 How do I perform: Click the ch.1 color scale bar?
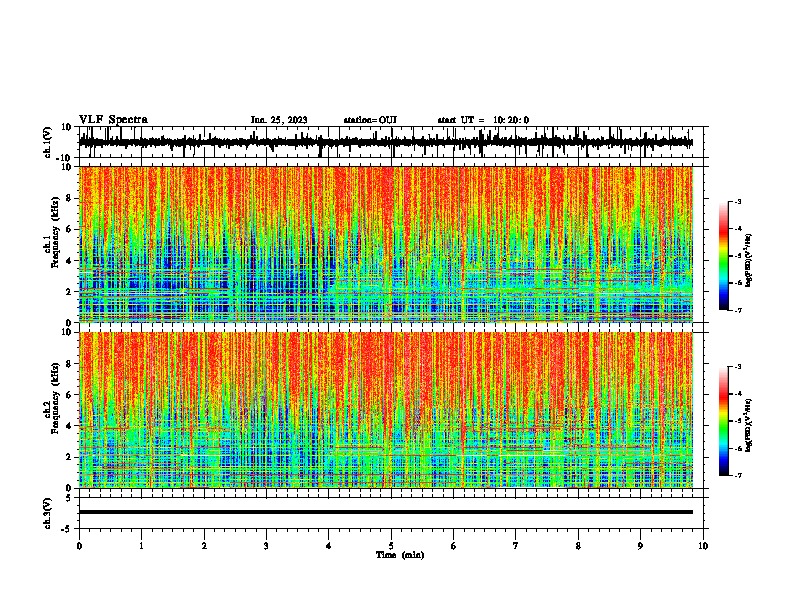coord(724,256)
